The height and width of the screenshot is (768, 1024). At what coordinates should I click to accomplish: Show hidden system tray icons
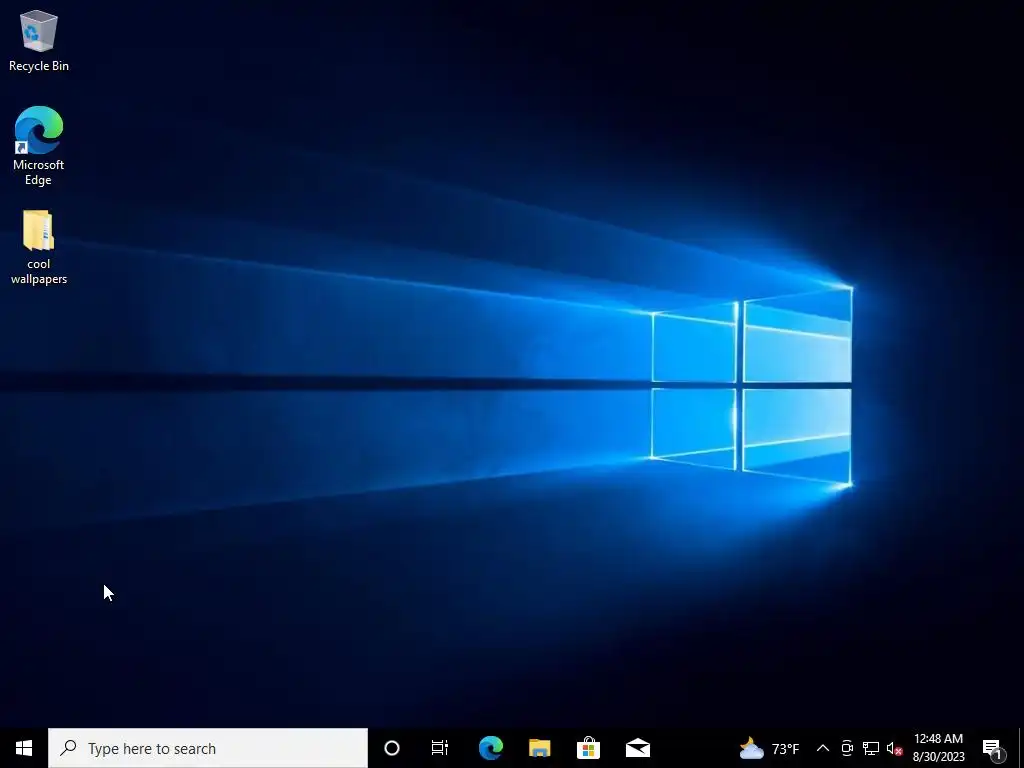pos(823,748)
